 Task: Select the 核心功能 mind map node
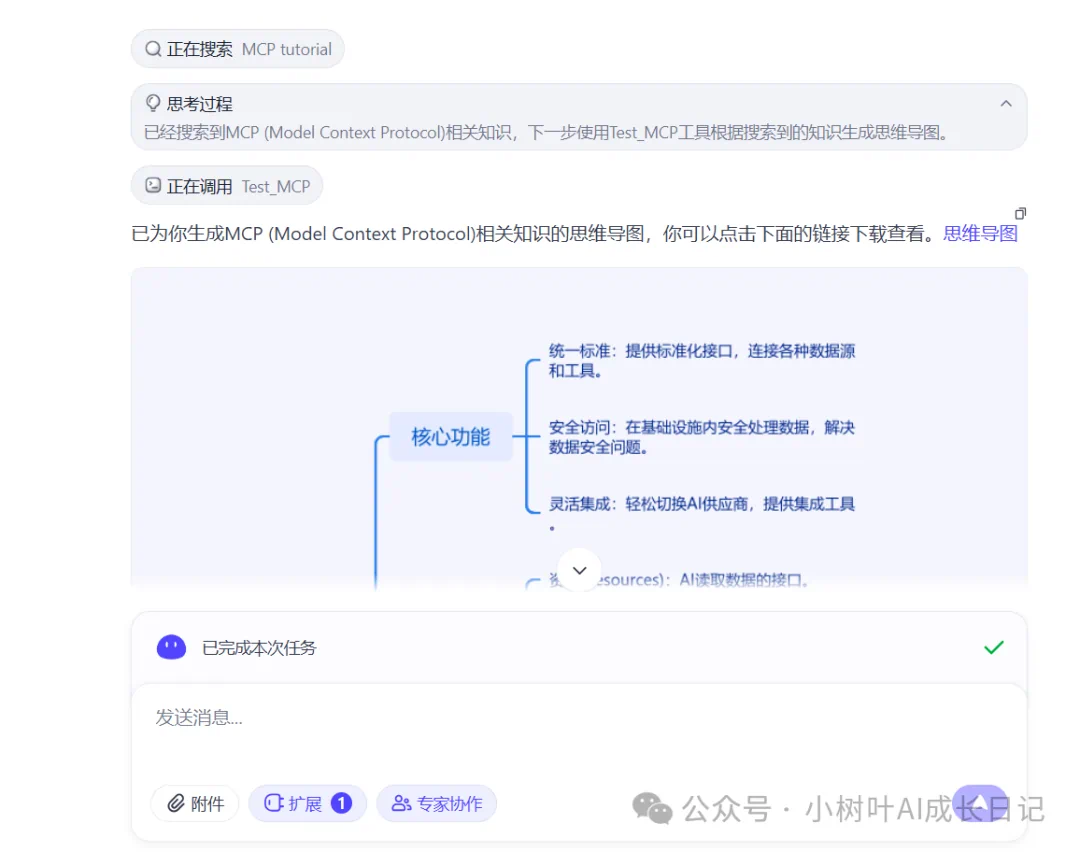click(450, 437)
